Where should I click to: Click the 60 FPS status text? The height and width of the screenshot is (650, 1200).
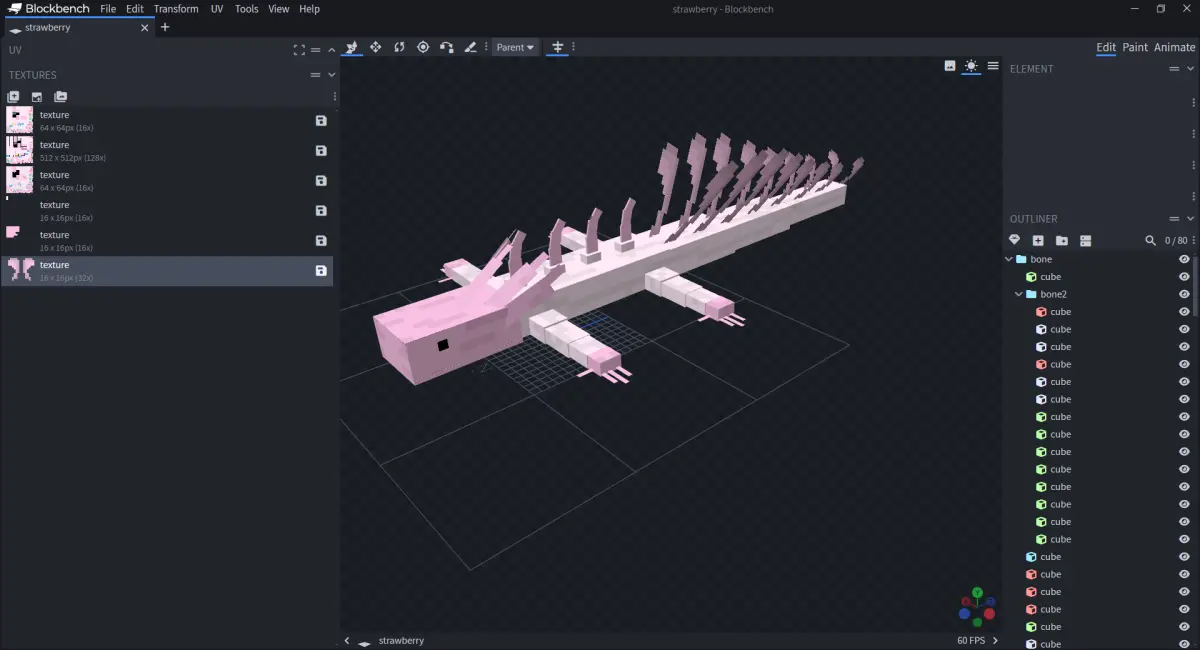point(971,640)
